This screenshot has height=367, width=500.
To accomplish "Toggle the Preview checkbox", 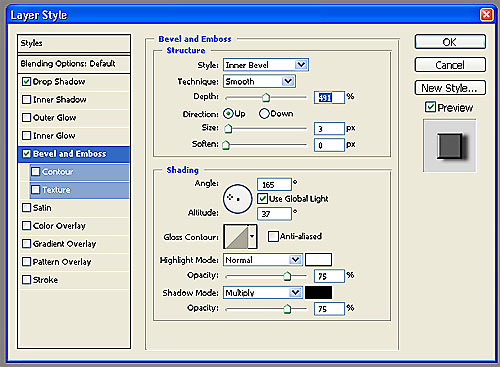I will 430,107.
